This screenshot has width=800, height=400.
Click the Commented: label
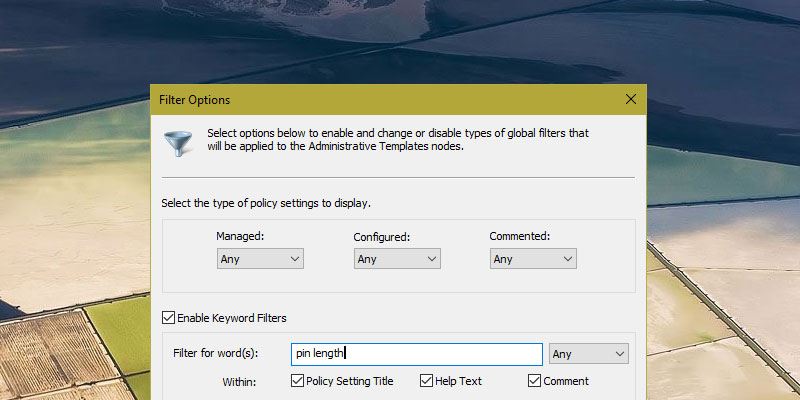520,237
